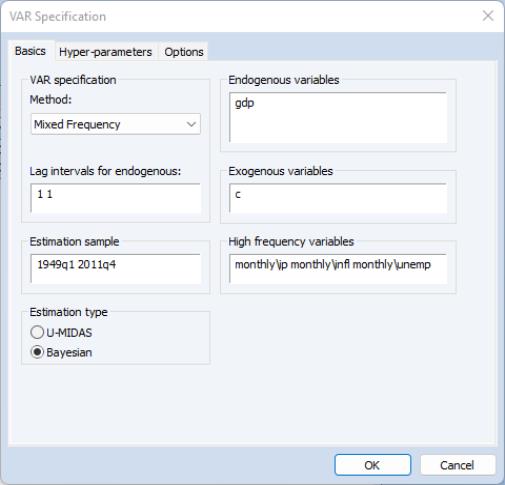Viewport: 505px width, 485px height.
Task: Confirm with the OK button
Action: click(x=372, y=465)
